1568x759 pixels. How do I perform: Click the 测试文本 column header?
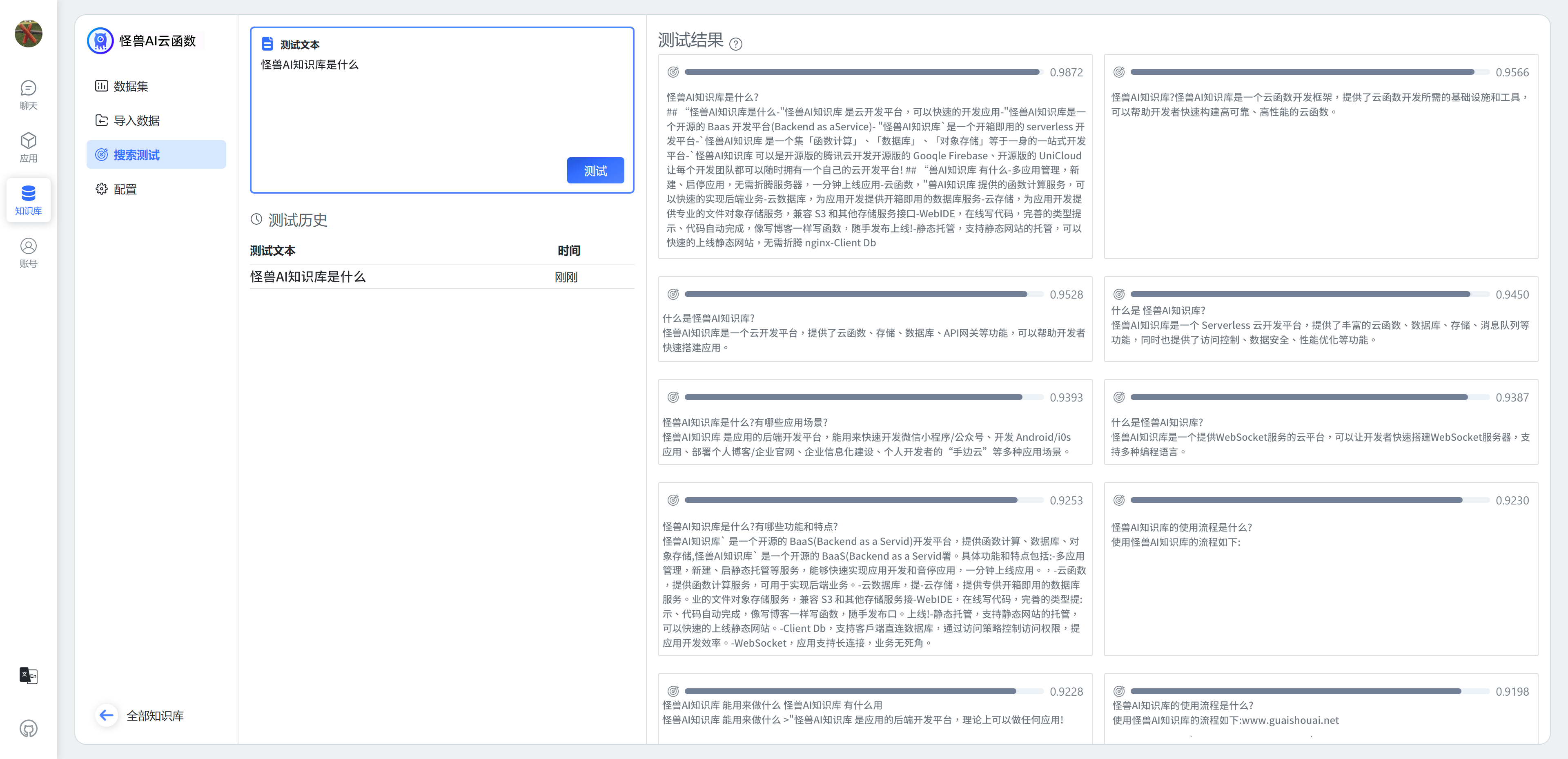273,250
